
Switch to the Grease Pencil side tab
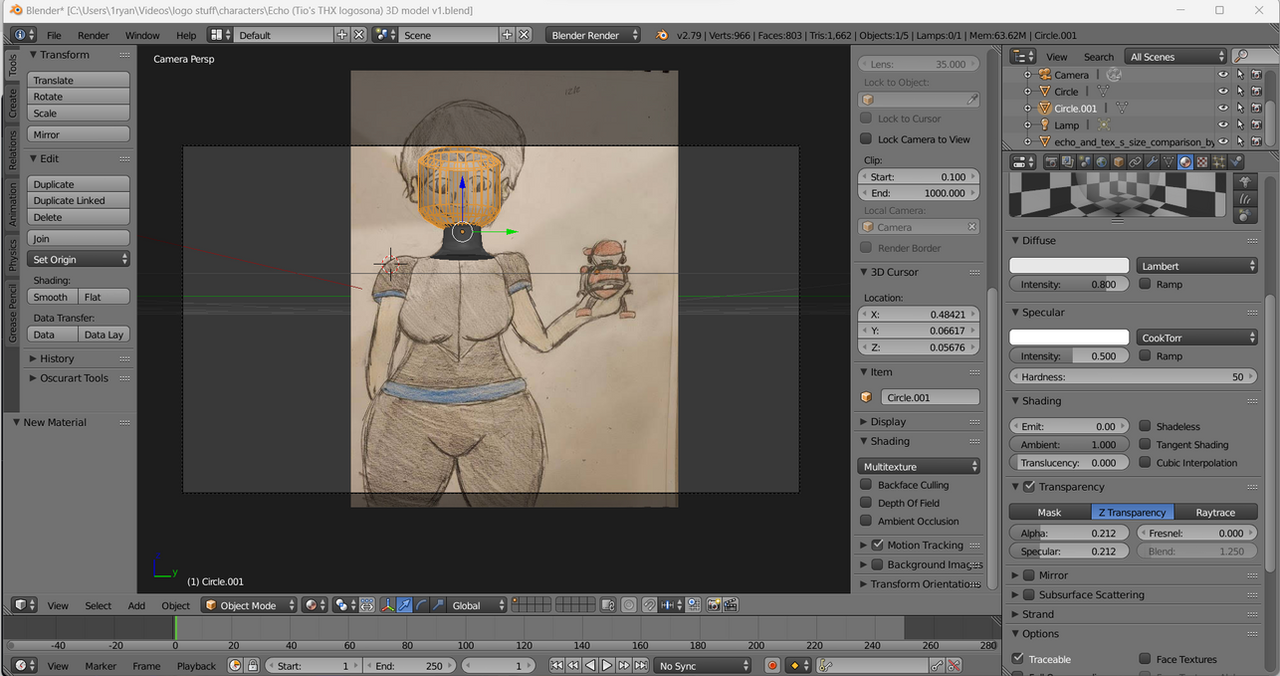click(12, 313)
